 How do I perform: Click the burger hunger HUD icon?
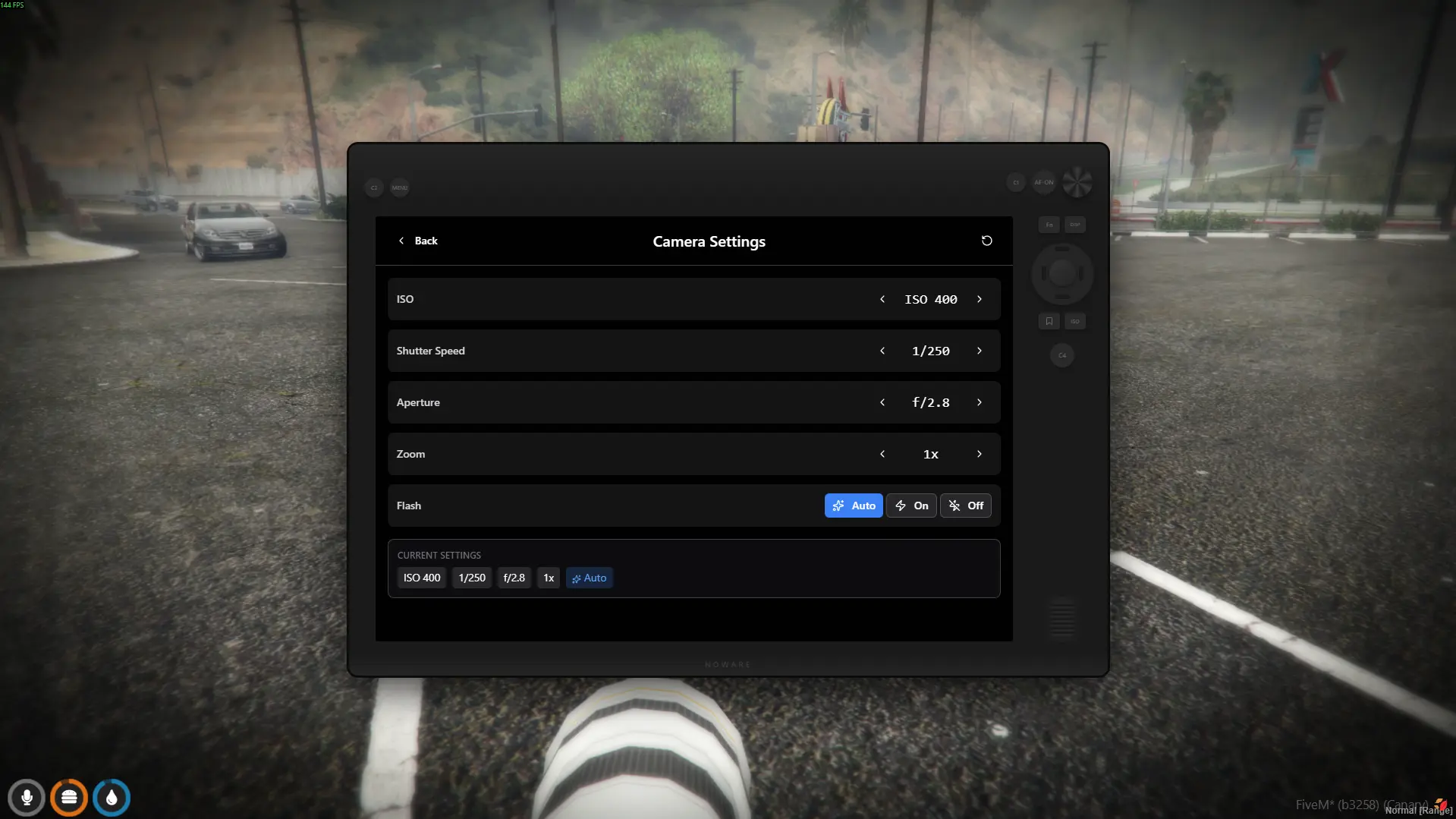(x=69, y=798)
